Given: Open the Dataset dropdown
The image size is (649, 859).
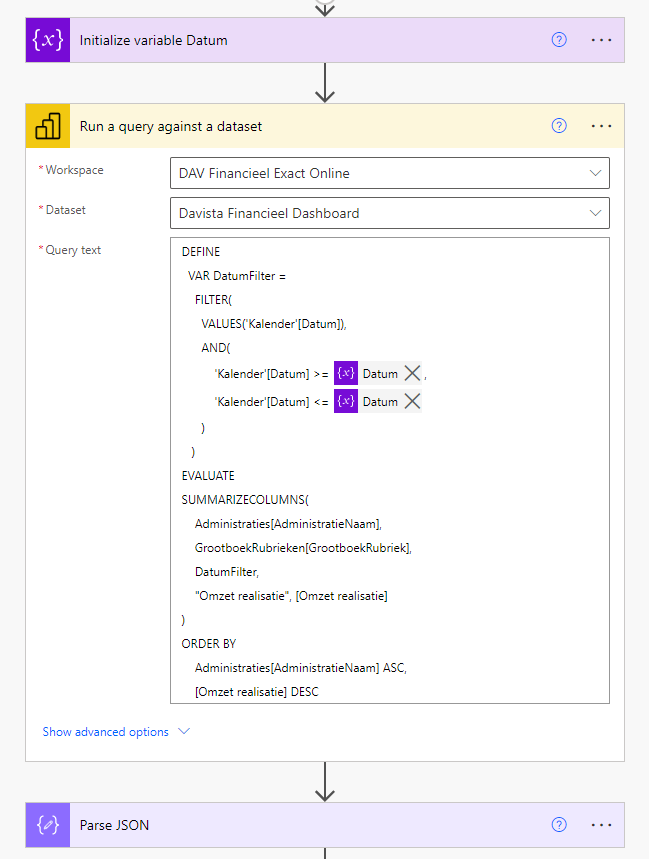Looking at the screenshot, I should click(597, 212).
